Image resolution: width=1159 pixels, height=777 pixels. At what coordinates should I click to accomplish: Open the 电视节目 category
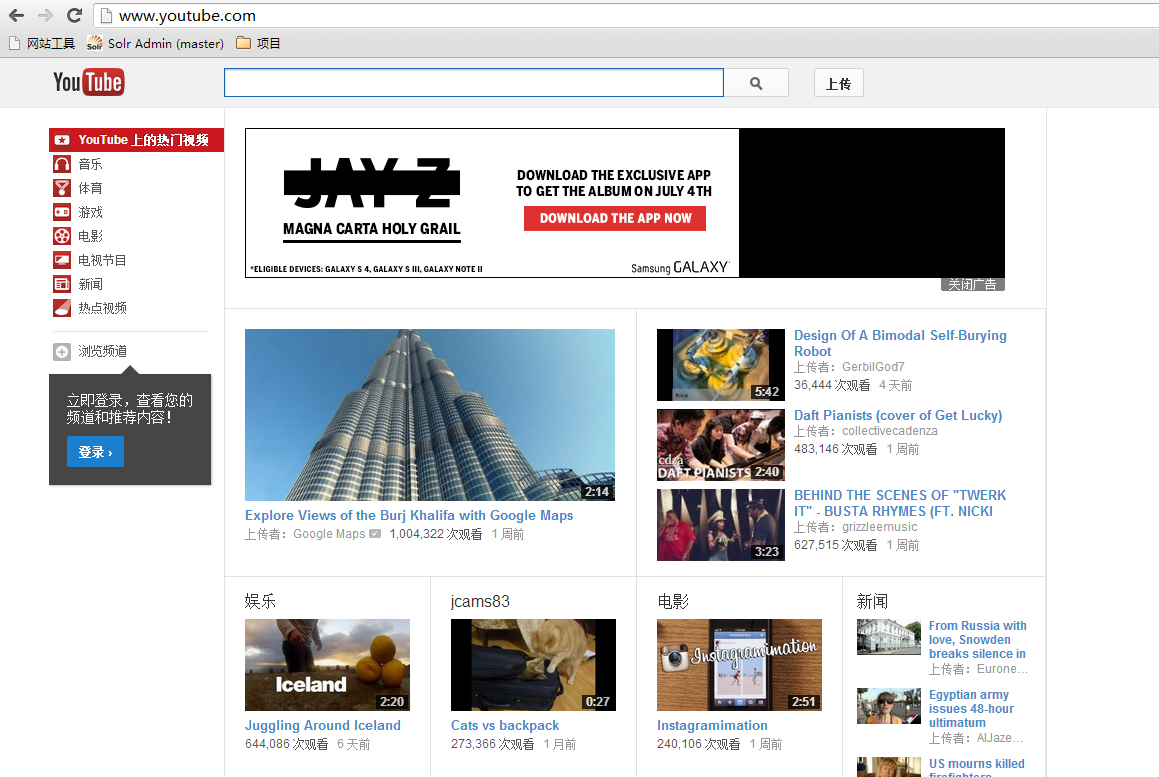point(102,260)
